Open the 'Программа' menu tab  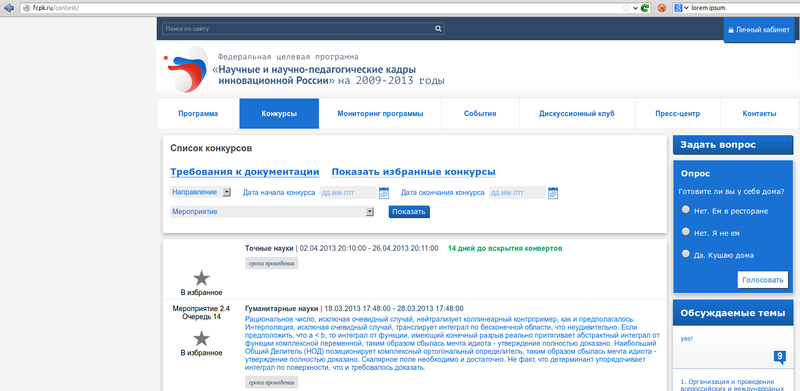pyautogui.click(x=198, y=114)
